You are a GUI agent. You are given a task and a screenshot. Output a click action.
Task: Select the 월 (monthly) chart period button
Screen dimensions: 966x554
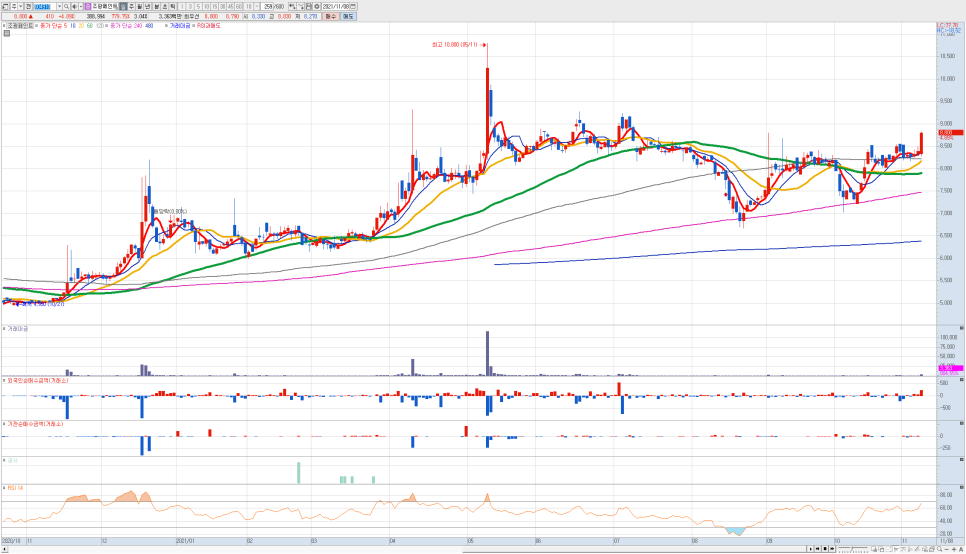click(139, 6)
